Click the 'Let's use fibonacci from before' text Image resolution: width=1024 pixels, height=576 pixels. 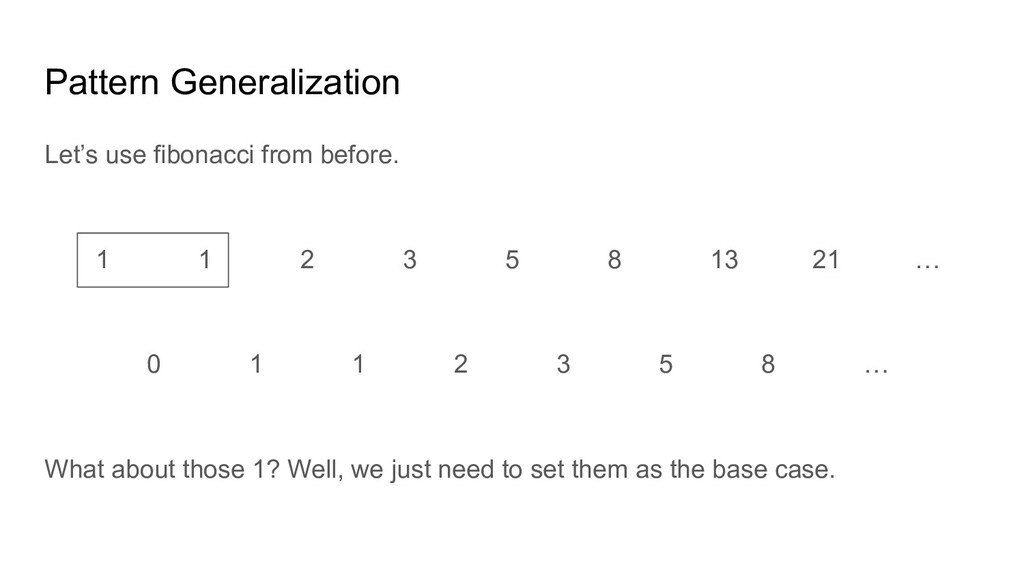click(x=221, y=155)
